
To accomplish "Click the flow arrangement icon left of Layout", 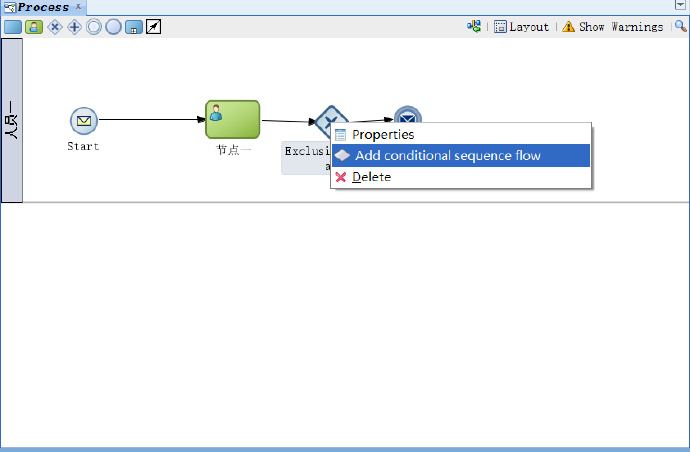I will click(474, 26).
